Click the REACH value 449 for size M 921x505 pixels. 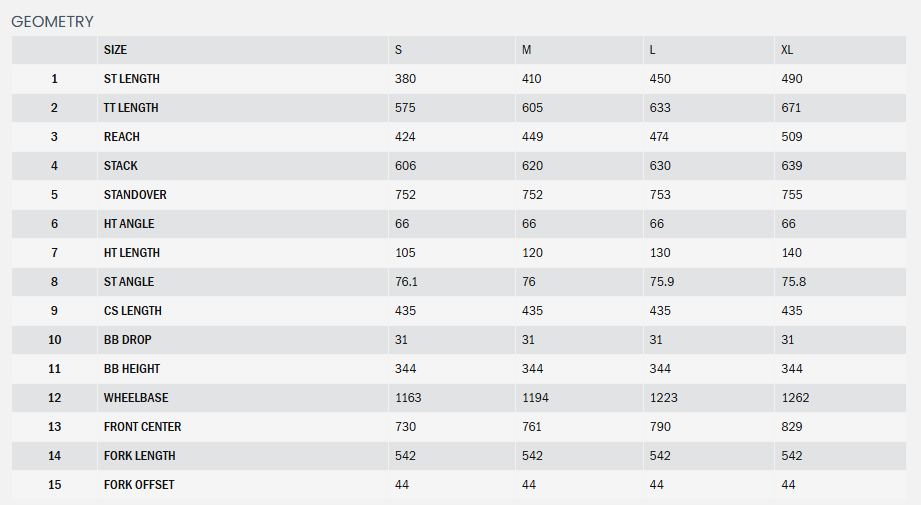coord(532,137)
